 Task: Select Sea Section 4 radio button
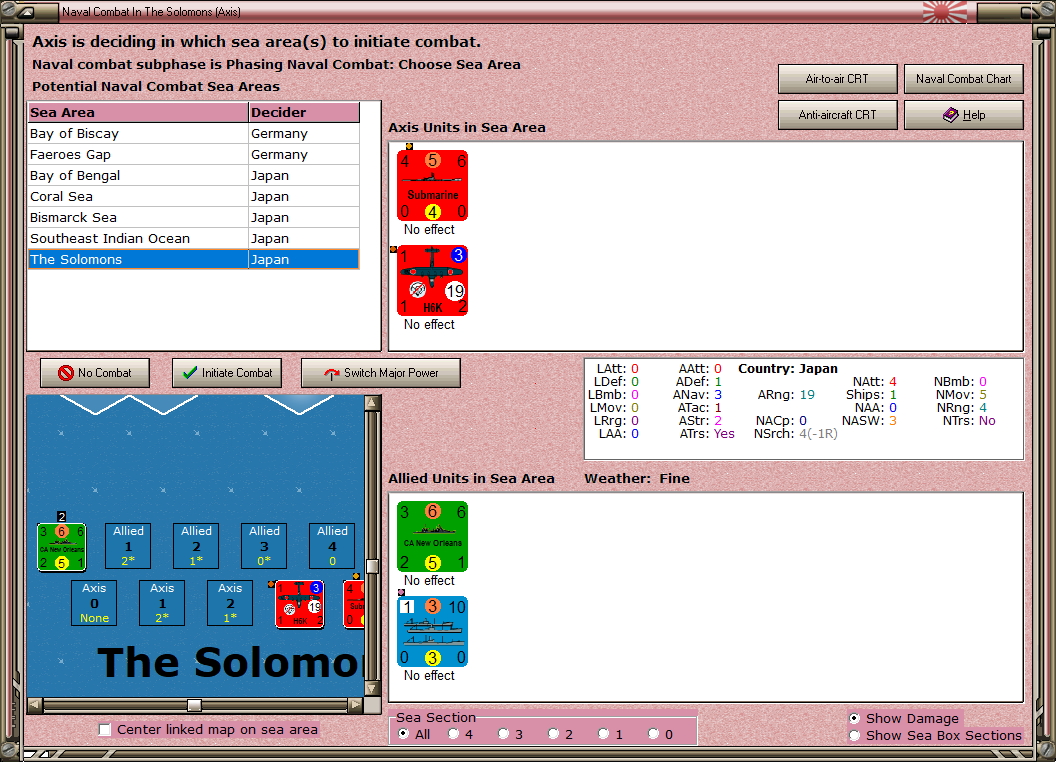pyautogui.click(x=453, y=734)
